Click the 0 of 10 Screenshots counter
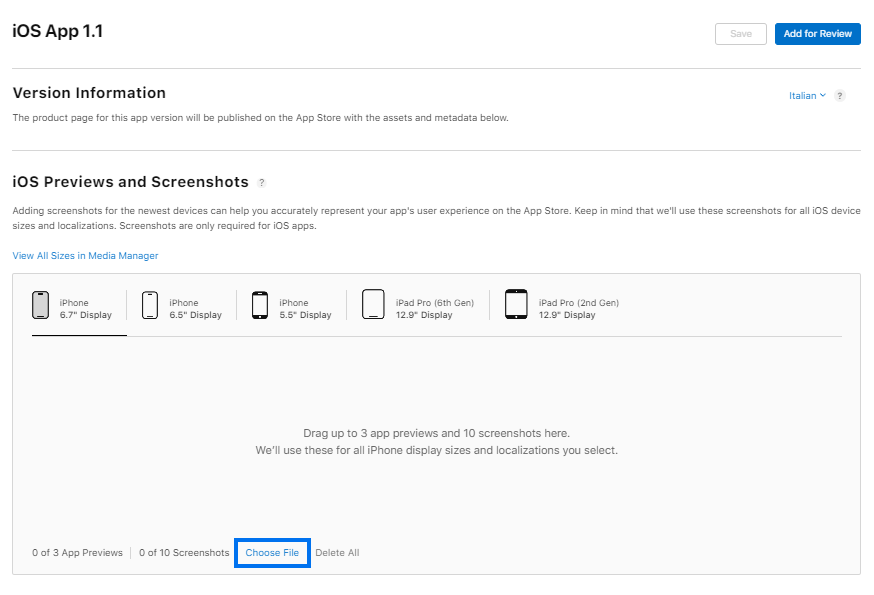Viewport: 874px width, 595px height. [x=184, y=553]
